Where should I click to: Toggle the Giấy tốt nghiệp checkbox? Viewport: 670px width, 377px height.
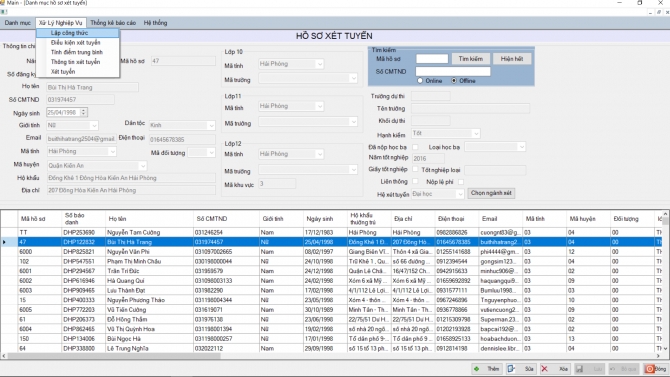click(x=415, y=169)
